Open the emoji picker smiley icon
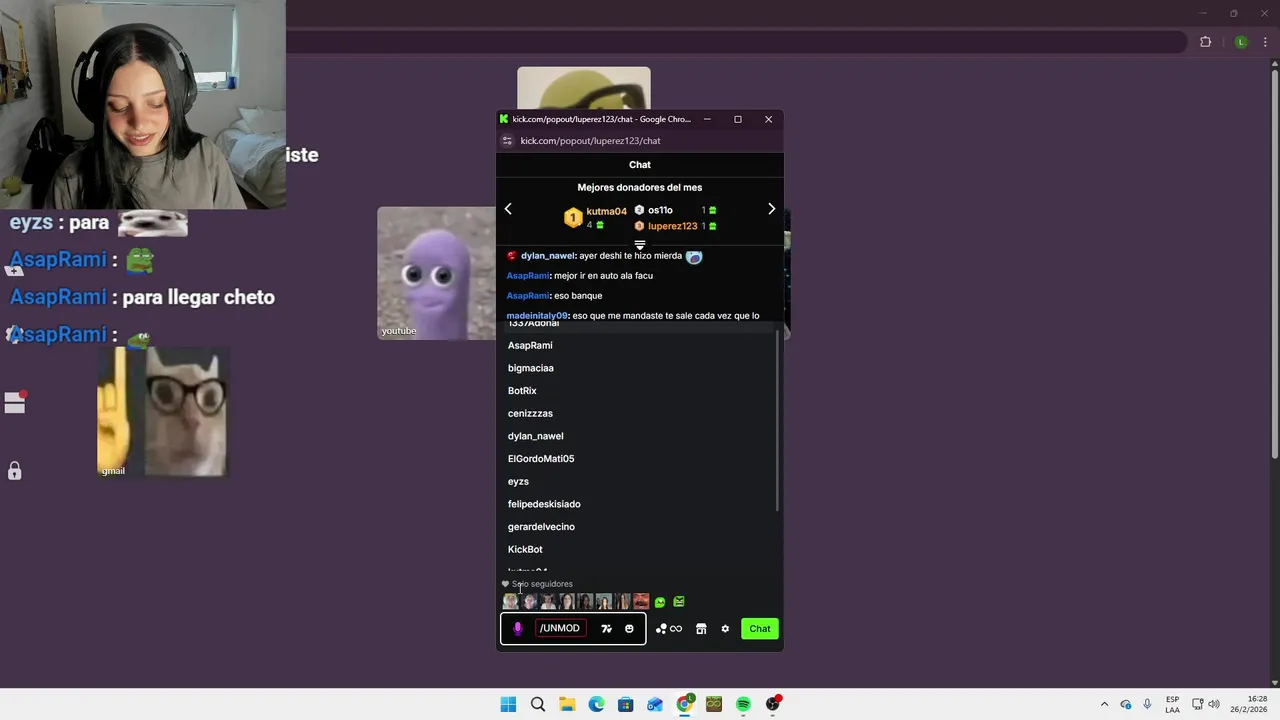Screen dimensions: 1280x720 (629, 629)
